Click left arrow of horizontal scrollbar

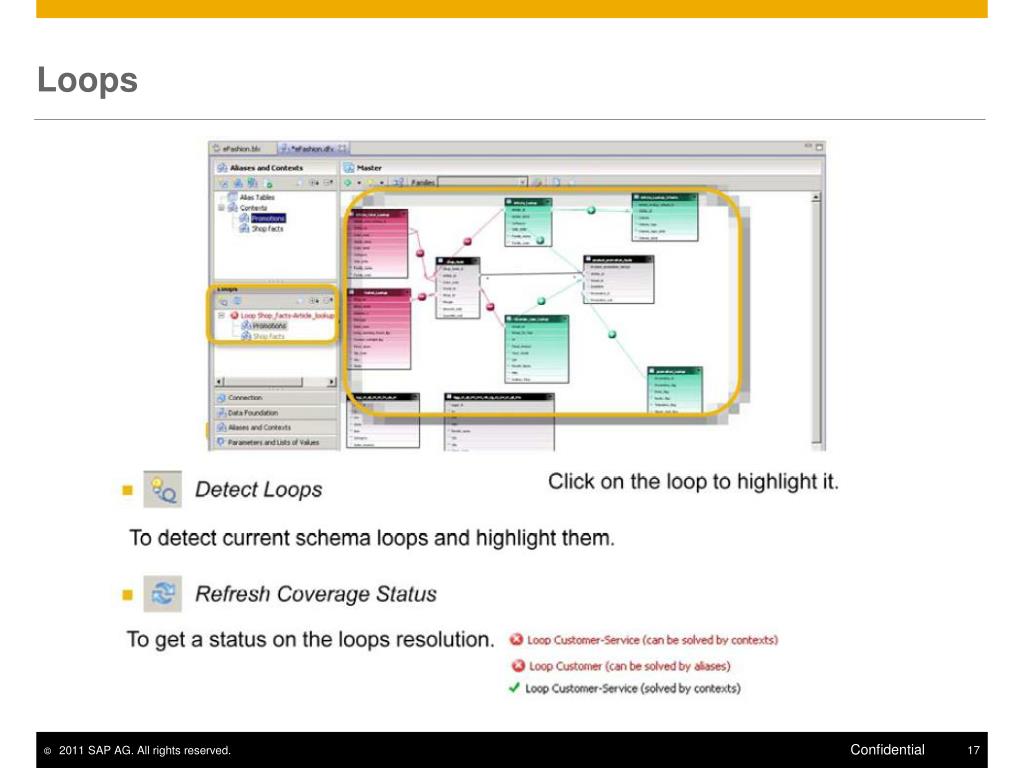click(x=219, y=381)
